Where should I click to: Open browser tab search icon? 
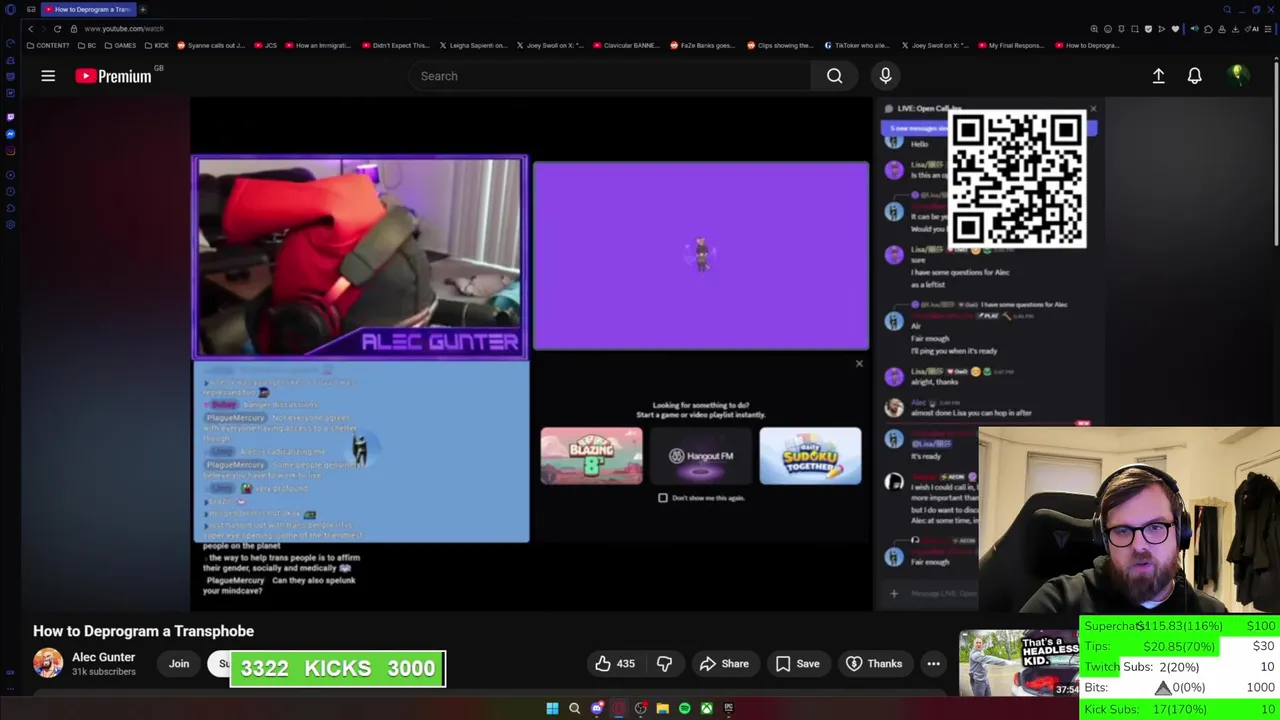tap(1227, 9)
